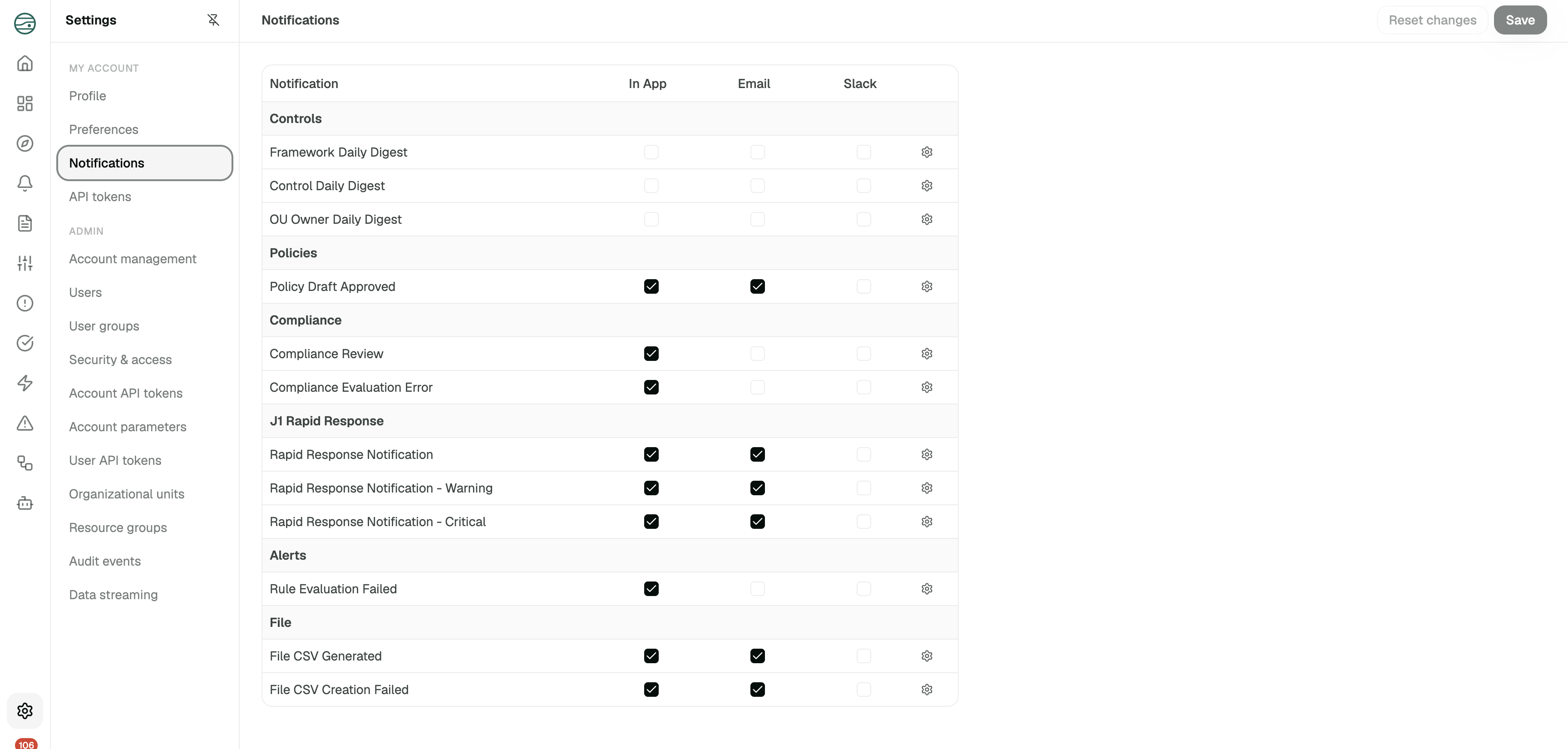Open the robot assistant icon in sidebar
Image resolution: width=1568 pixels, height=749 pixels.
tap(25, 503)
